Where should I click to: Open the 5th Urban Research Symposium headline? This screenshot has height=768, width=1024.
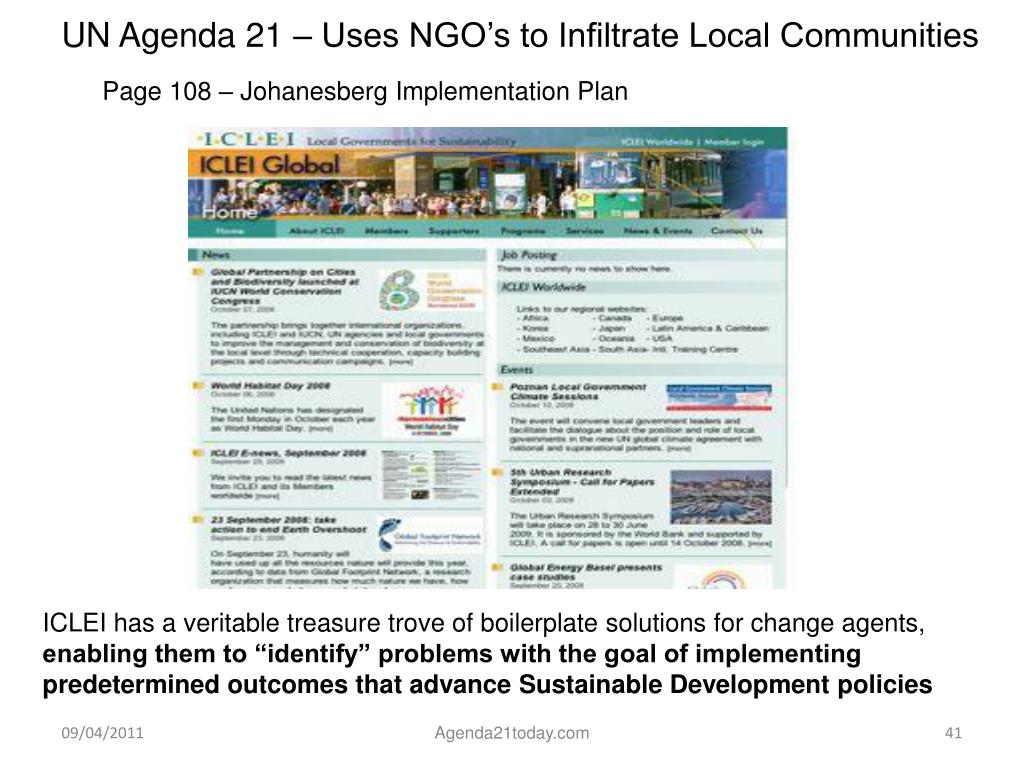[x=582, y=481]
